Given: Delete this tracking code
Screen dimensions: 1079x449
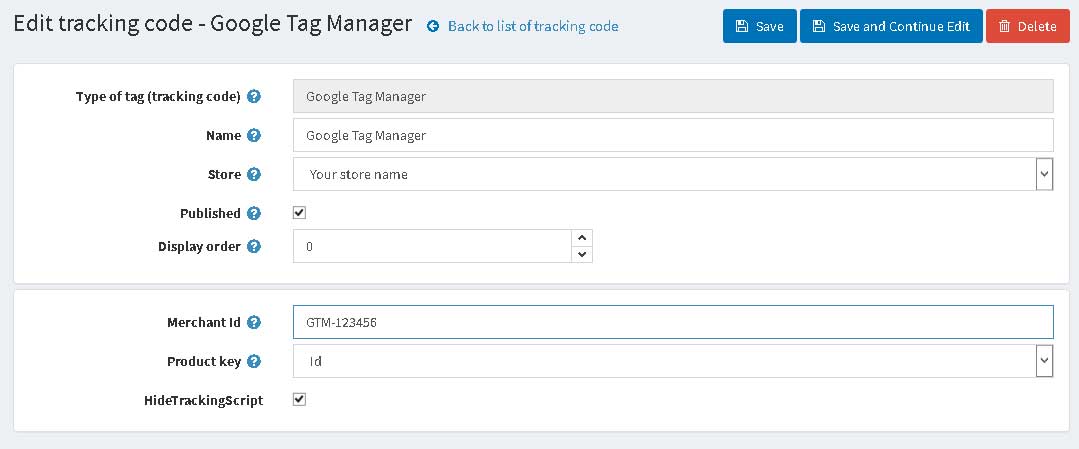Looking at the screenshot, I should pyautogui.click(x=1028, y=26).
